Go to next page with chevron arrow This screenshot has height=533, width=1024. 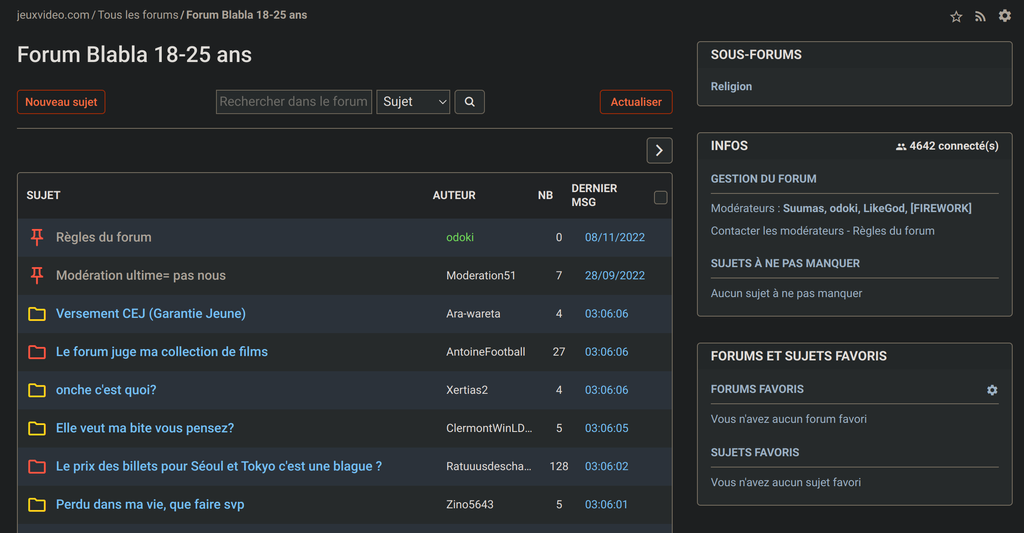pos(659,150)
